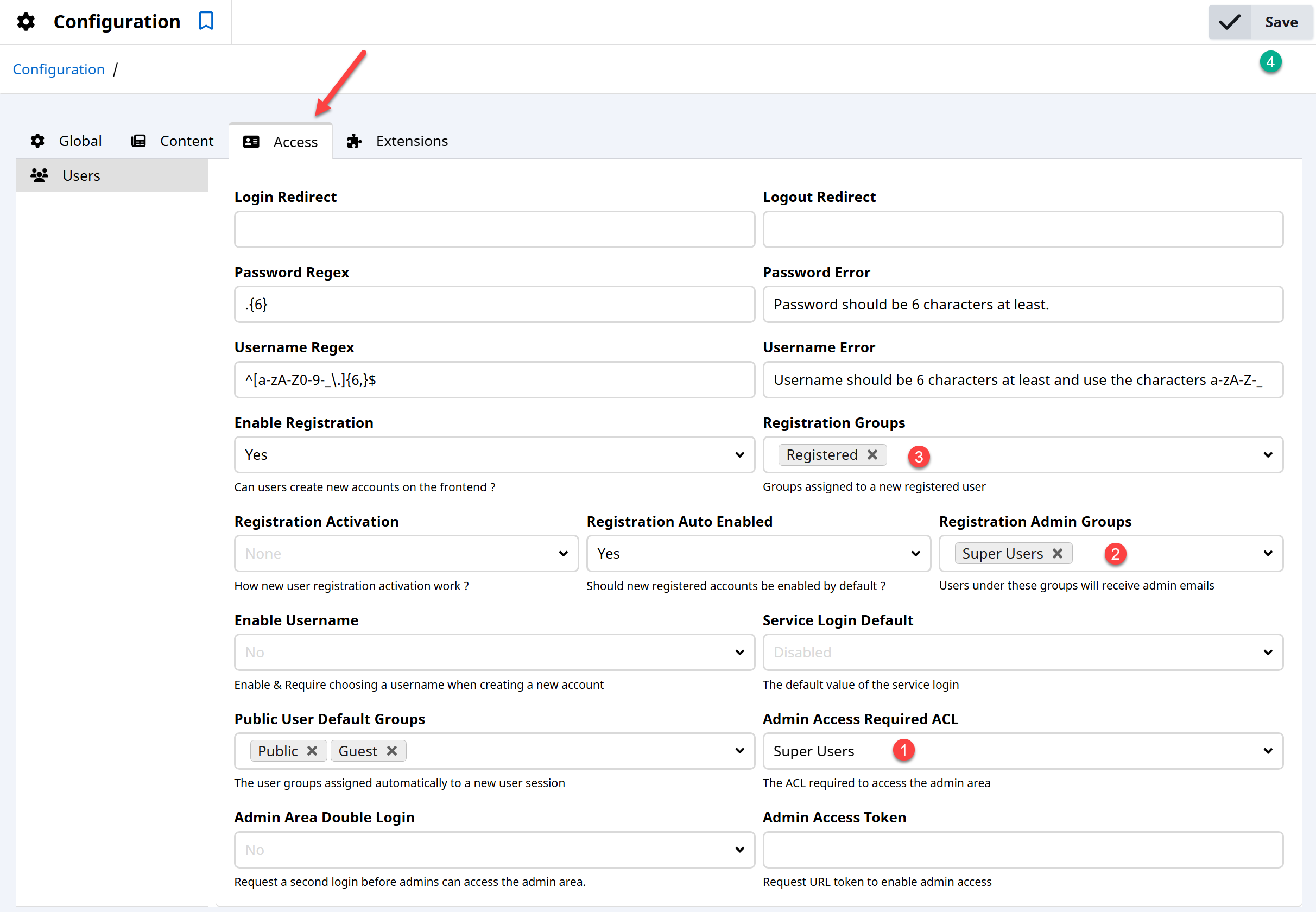The image size is (1316, 912).
Task: Click into the Login Redirect field
Action: click(x=494, y=230)
